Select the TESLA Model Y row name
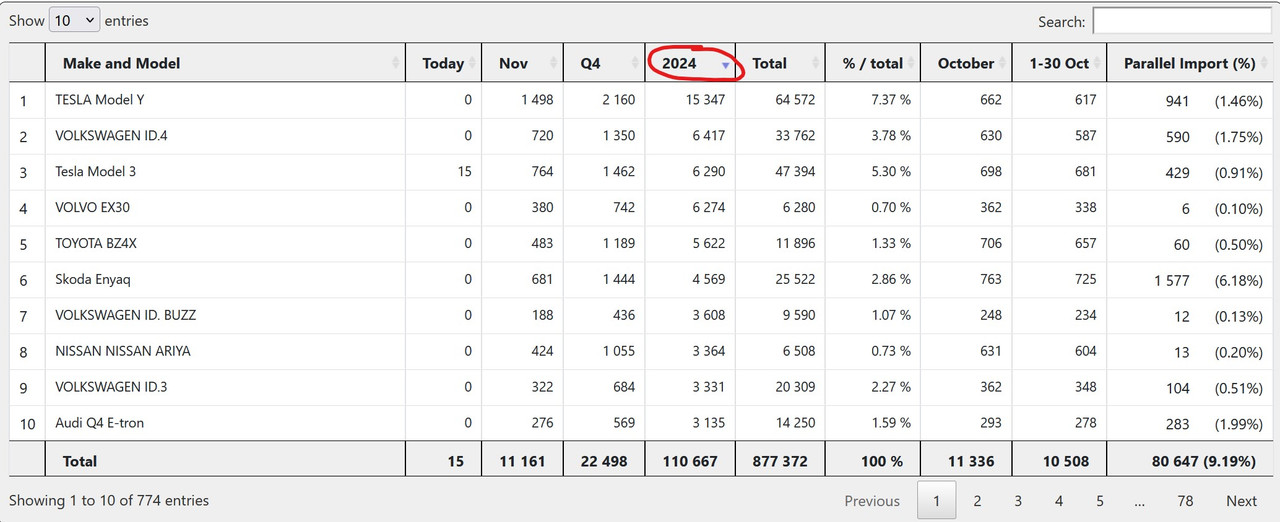 (x=100, y=100)
